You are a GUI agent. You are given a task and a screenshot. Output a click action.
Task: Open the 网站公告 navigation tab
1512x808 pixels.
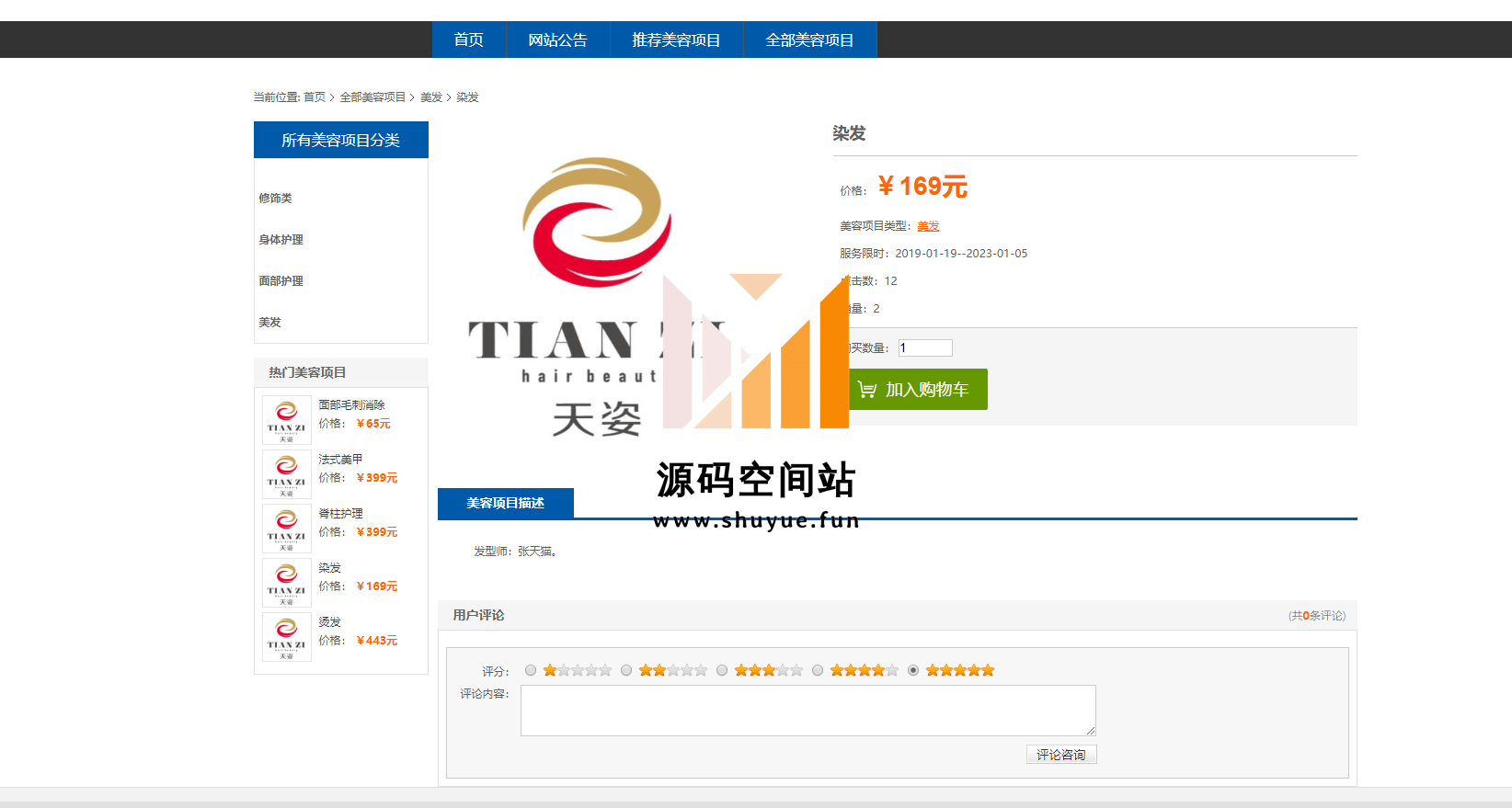pyautogui.click(x=557, y=40)
